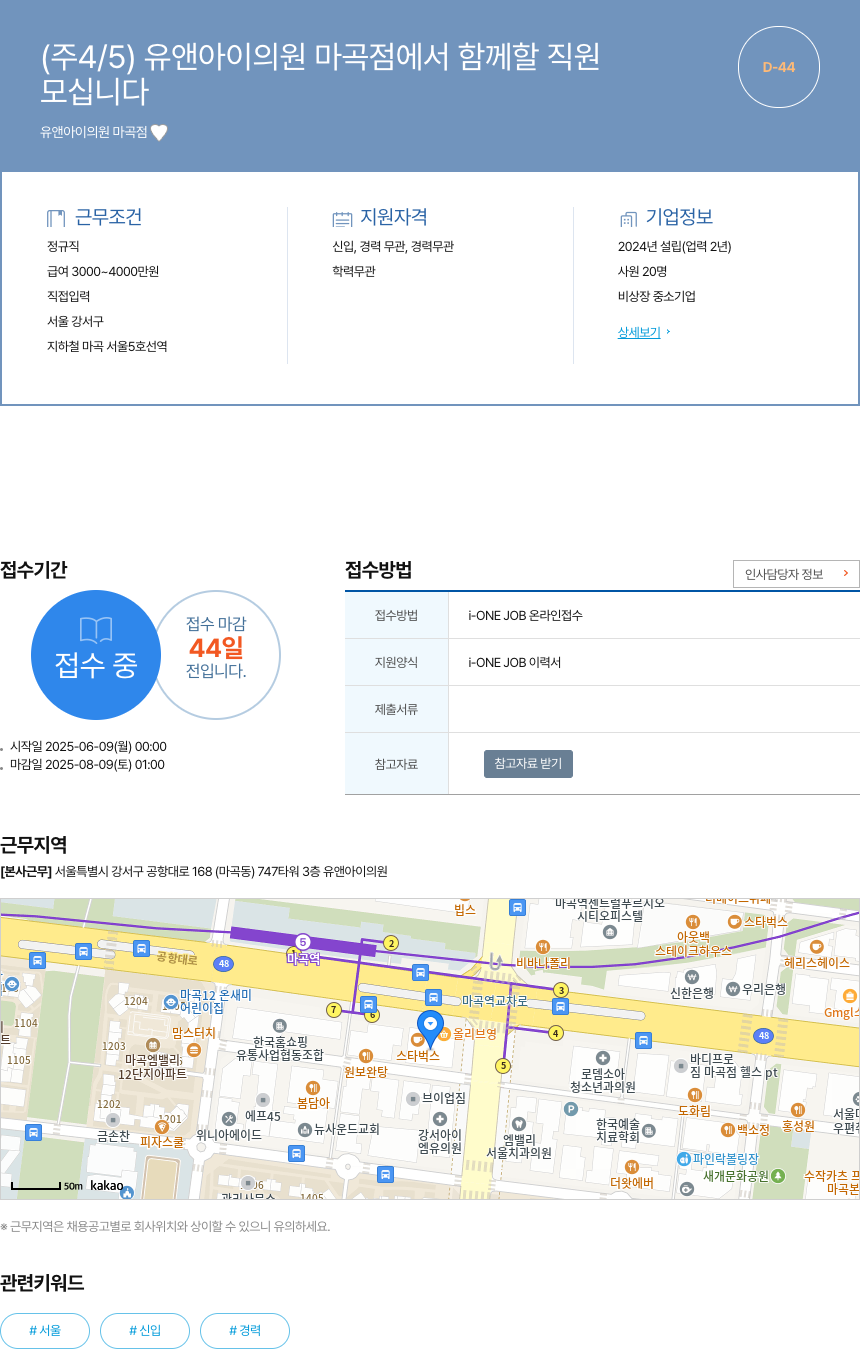
Task: Click the 마곡역 subway line 5 marker
Action: 303,942
